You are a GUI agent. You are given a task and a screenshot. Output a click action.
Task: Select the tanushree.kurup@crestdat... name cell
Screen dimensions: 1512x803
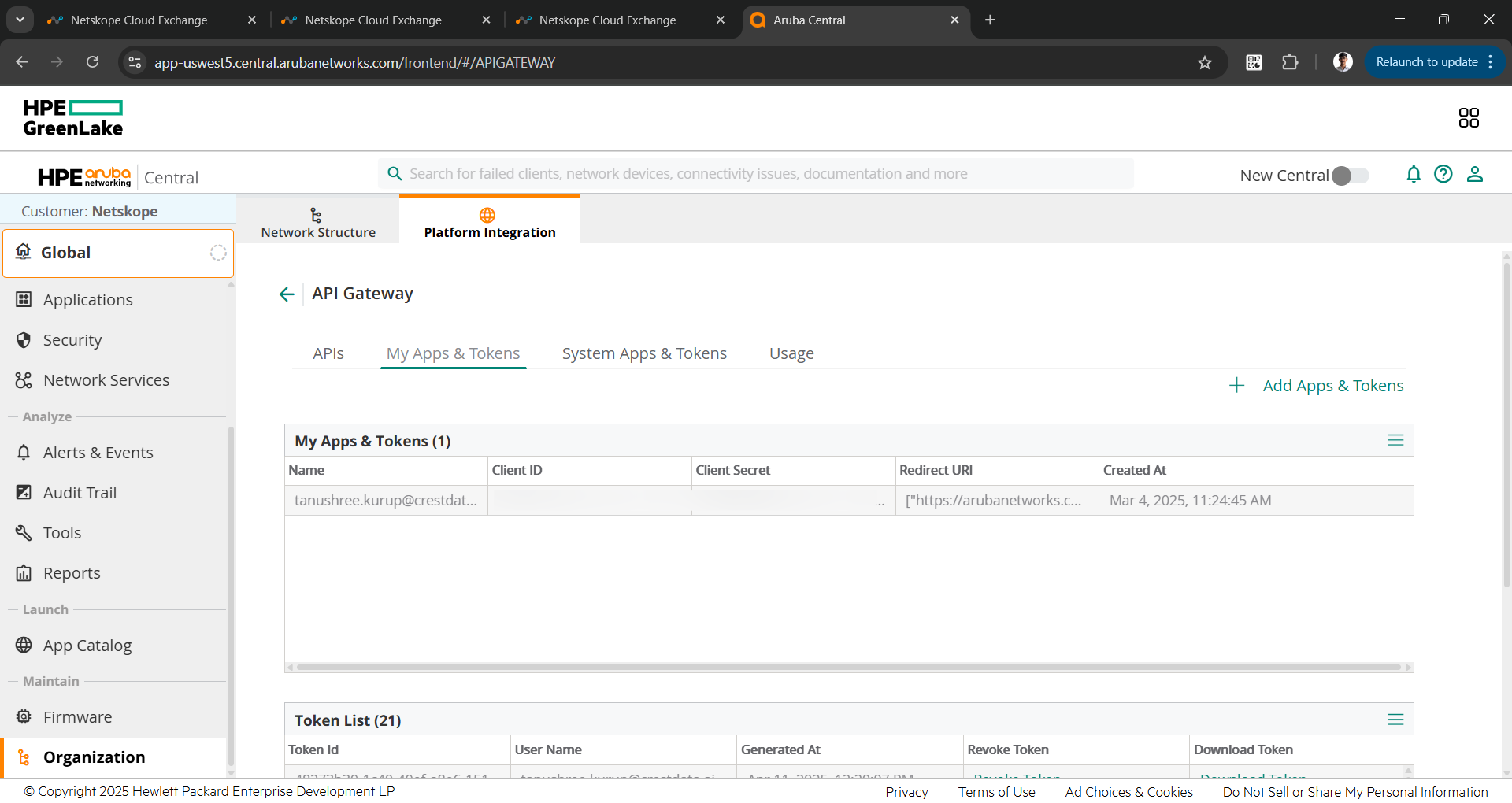(386, 501)
